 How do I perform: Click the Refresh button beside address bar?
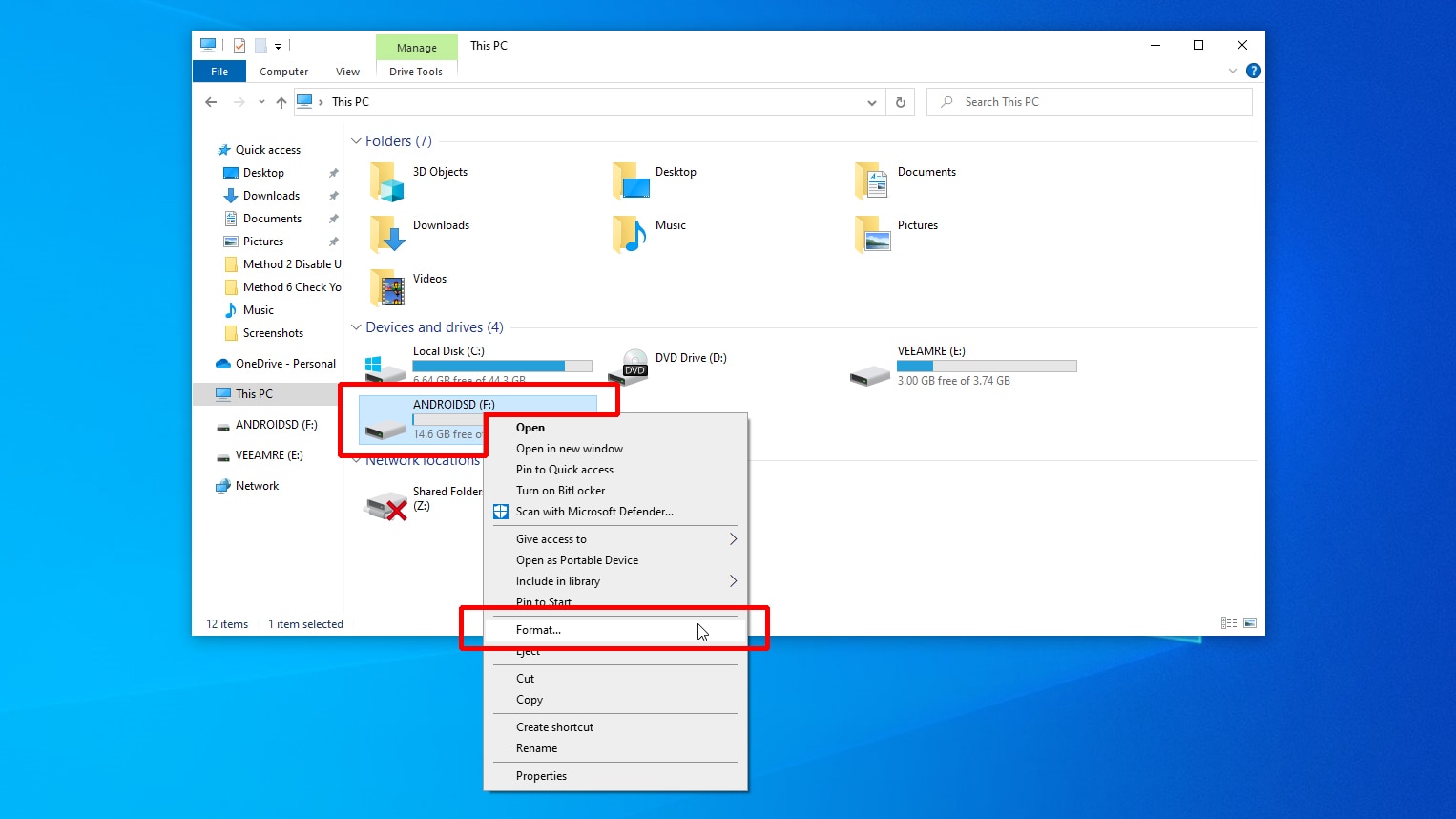(900, 102)
